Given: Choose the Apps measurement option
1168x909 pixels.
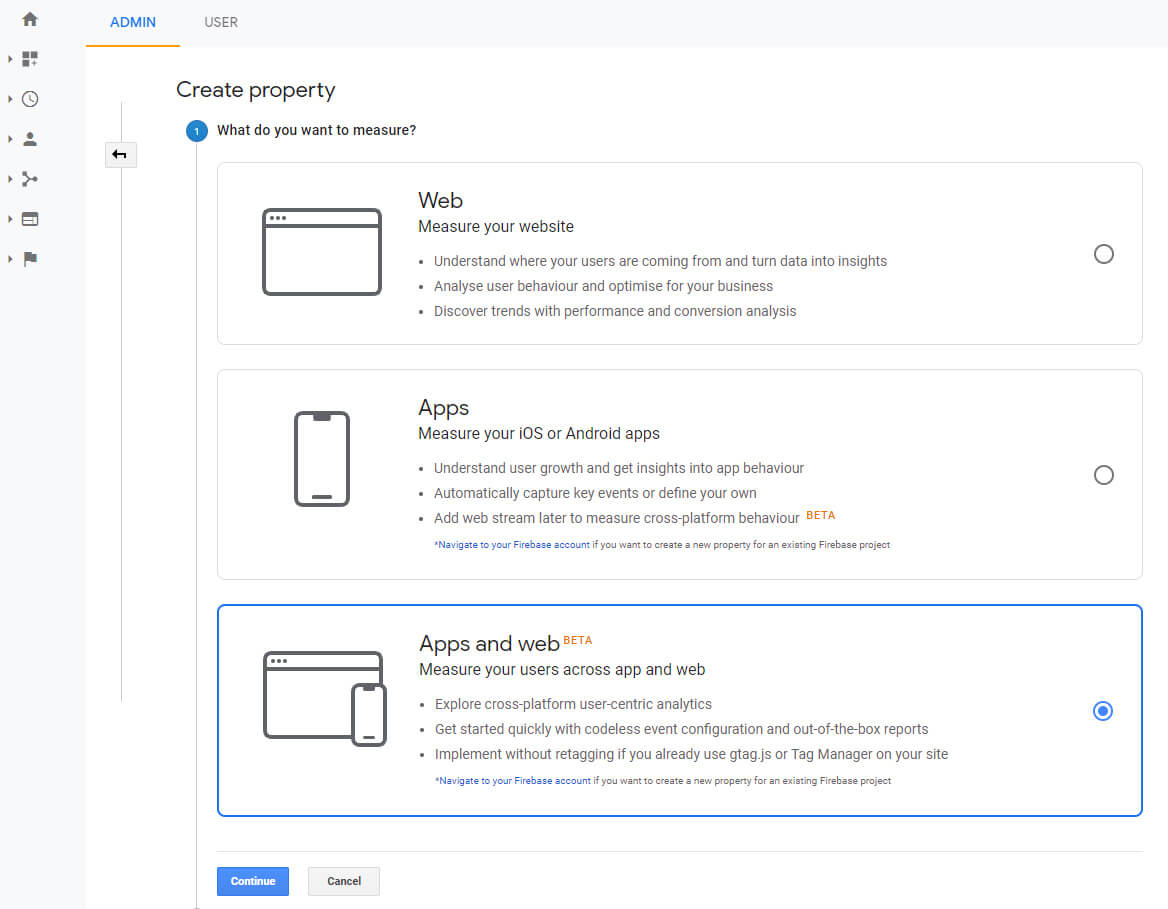Looking at the screenshot, I should pyautogui.click(x=1103, y=475).
